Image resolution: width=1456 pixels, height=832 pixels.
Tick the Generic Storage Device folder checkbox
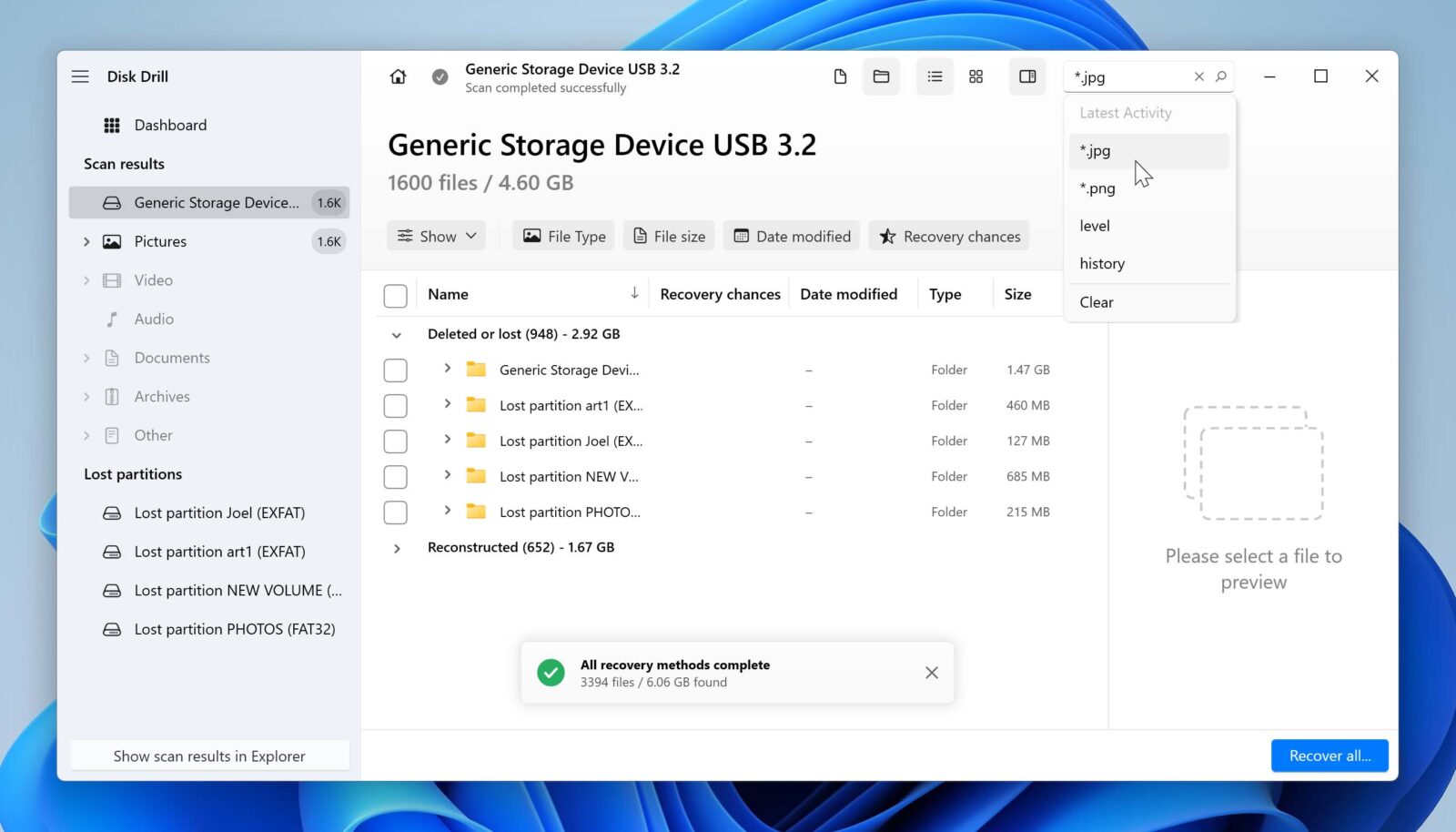coord(395,370)
